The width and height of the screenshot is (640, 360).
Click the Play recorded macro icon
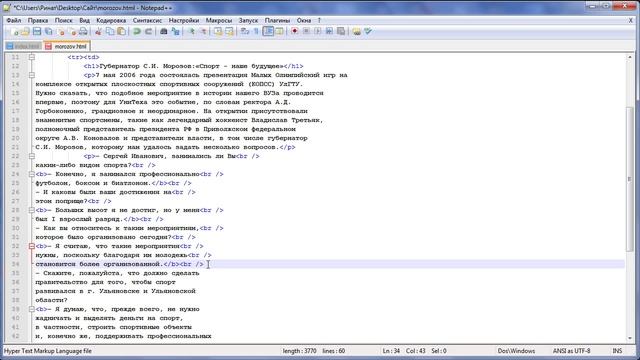click(x=318, y=32)
